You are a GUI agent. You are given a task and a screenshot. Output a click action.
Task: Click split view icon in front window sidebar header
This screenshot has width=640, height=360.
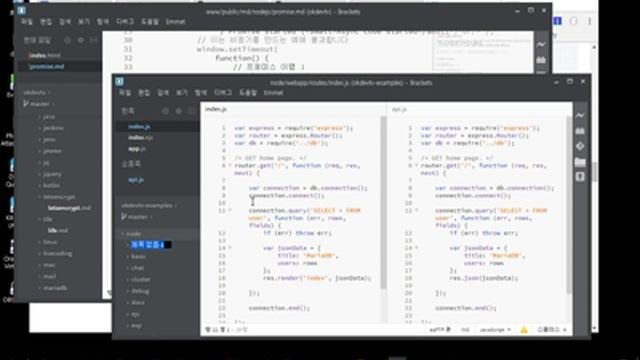[x=191, y=111]
